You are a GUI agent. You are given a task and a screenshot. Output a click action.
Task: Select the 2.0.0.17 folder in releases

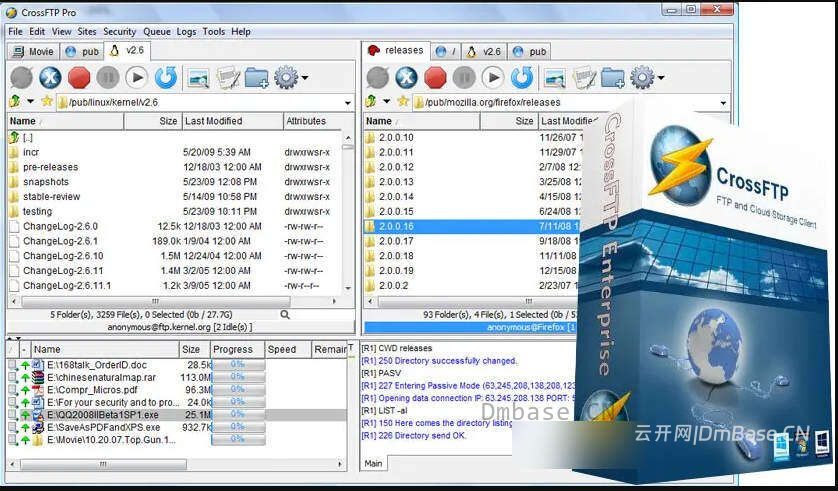[x=396, y=241]
